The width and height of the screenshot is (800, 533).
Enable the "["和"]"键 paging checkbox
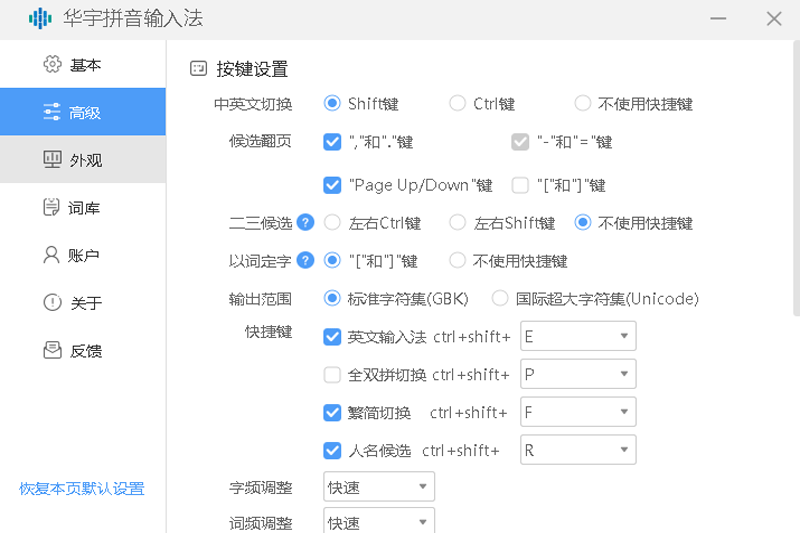[520, 185]
